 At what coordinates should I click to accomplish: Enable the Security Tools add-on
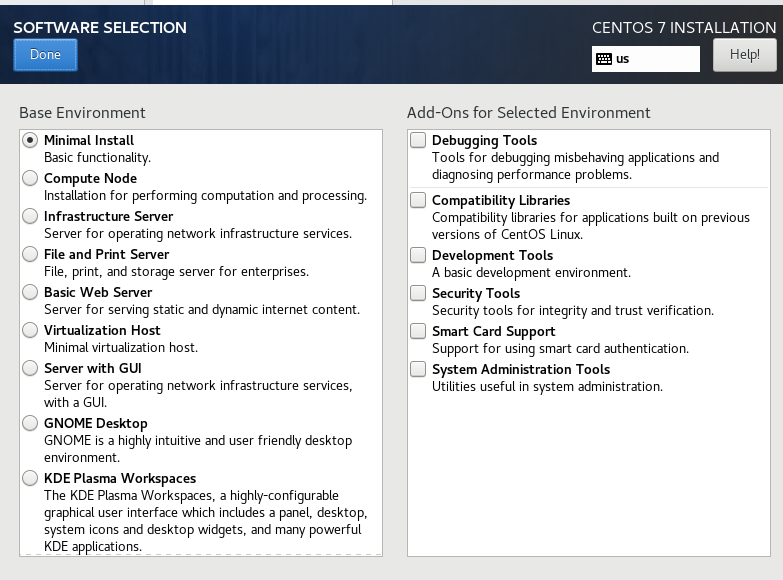click(418, 294)
